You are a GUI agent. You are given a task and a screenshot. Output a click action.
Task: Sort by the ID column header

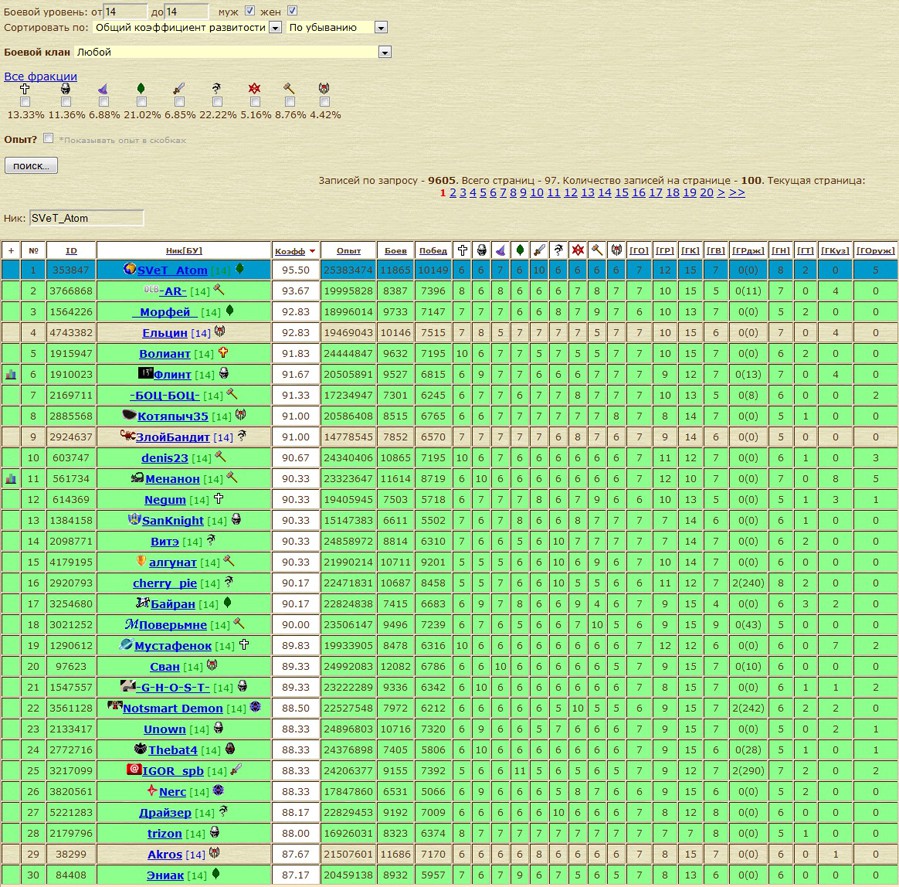click(x=71, y=251)
